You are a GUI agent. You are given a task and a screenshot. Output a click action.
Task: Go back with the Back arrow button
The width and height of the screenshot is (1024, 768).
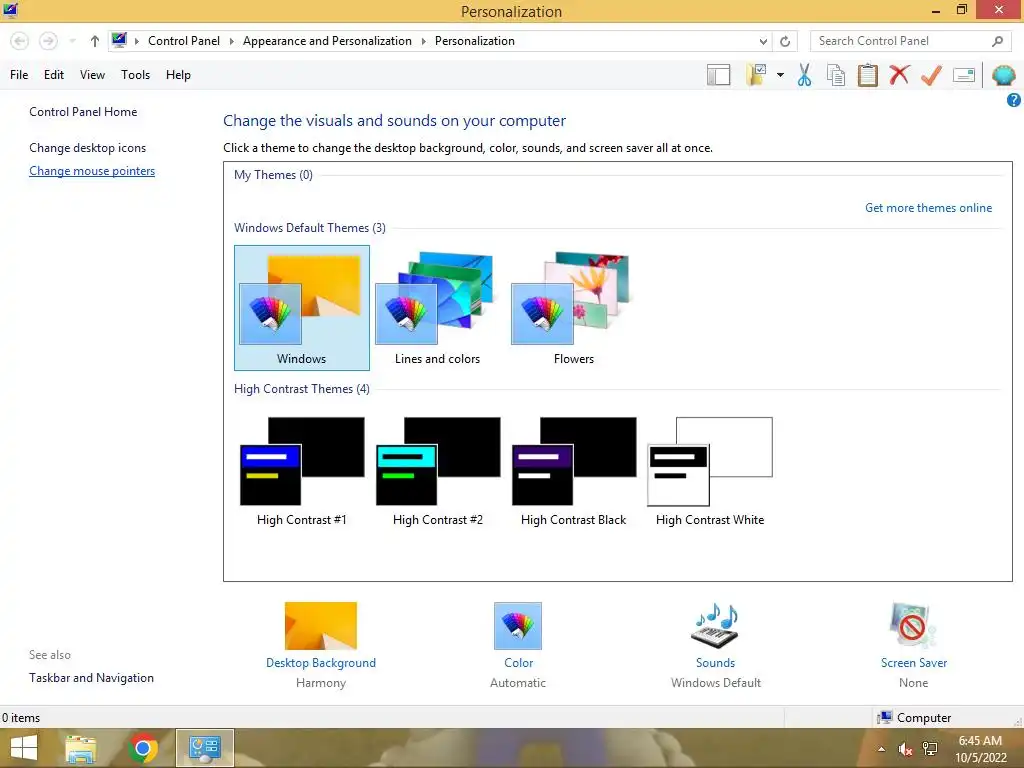coord(20,41)
